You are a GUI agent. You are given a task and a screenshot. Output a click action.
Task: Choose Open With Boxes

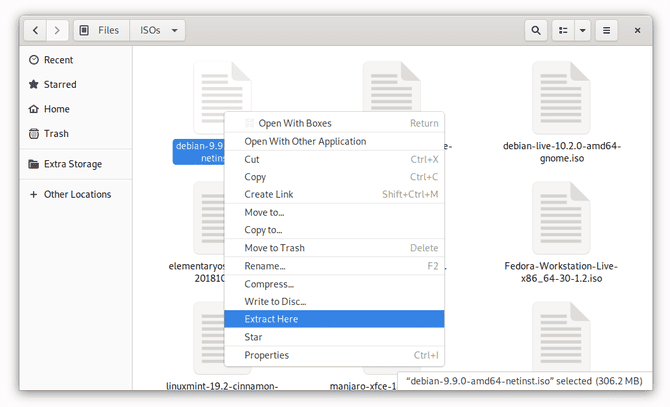[x=334, y=123]
